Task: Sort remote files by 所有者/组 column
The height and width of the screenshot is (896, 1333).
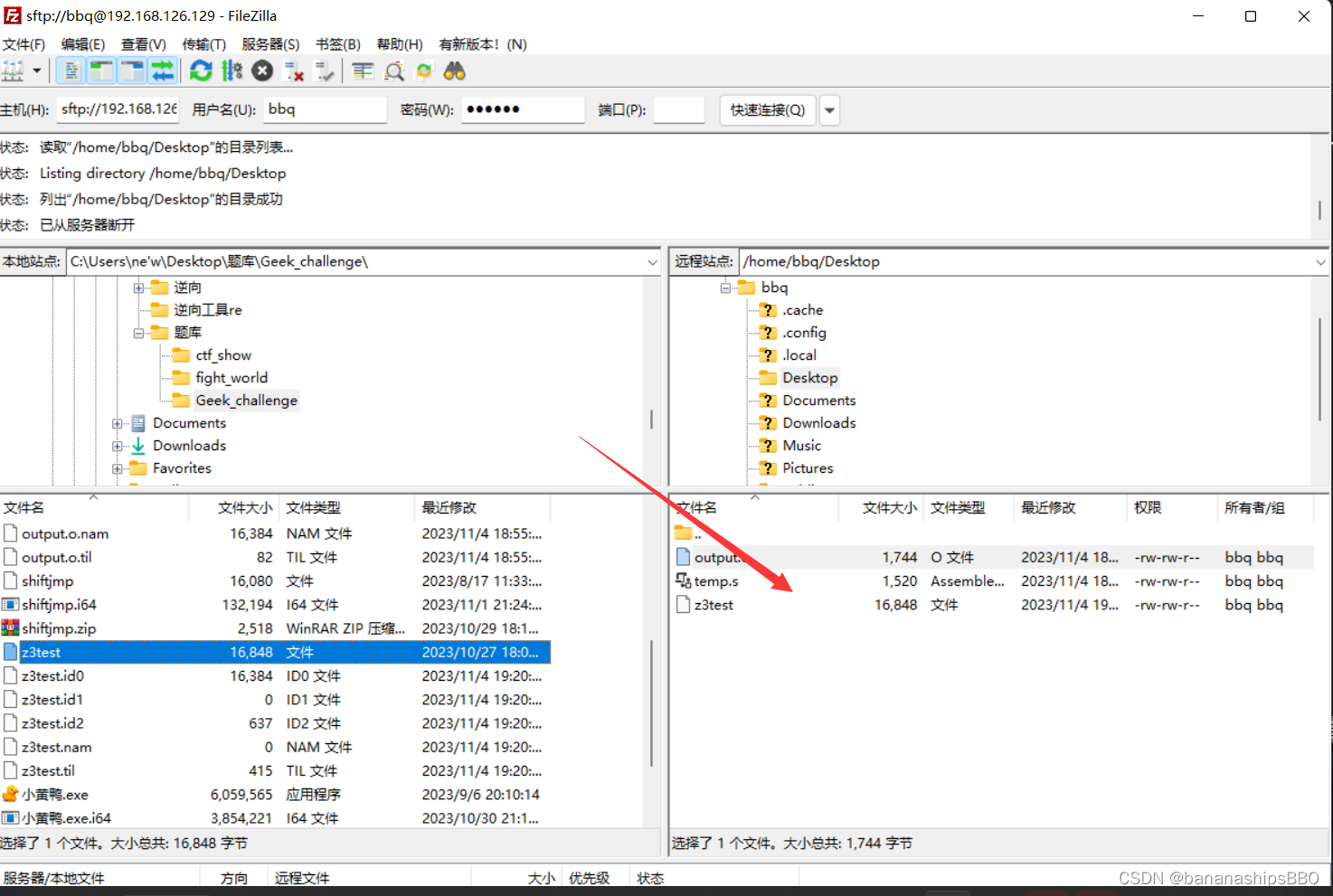Action: pos(1264,508)
